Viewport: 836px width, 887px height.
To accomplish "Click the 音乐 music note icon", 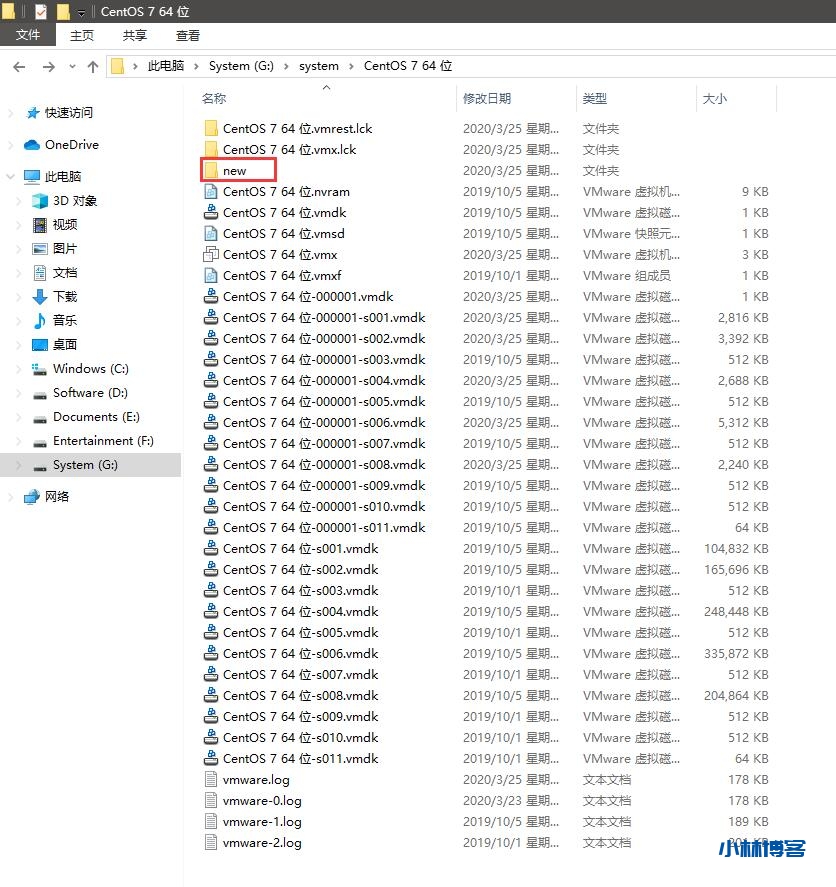I will 40,321.
